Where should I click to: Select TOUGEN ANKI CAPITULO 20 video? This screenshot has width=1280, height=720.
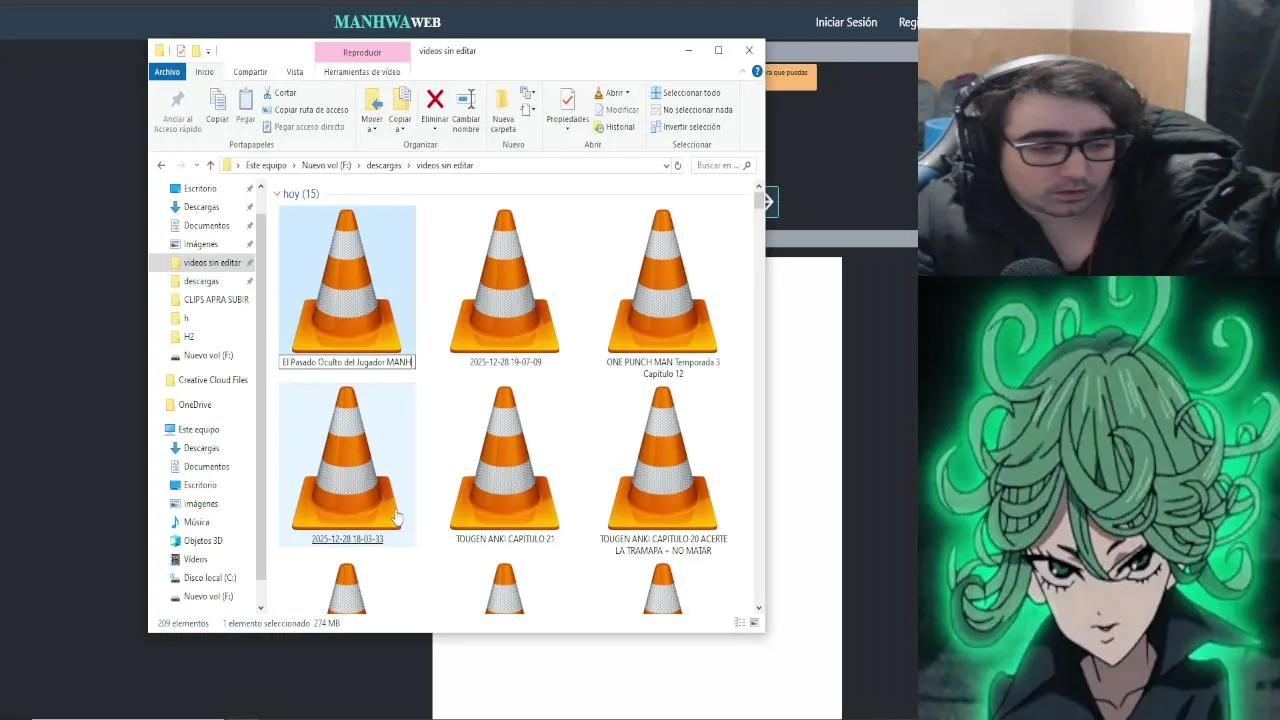(x=663, y=470)
